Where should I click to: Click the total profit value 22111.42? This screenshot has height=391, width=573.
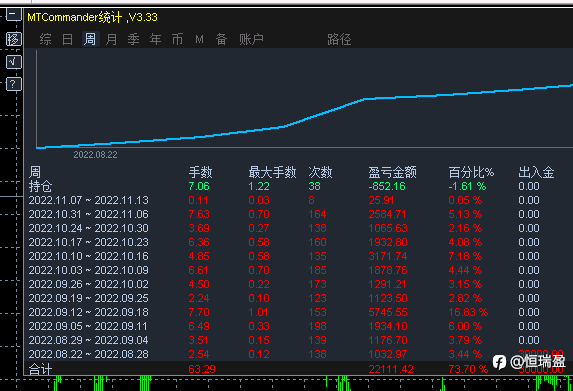click(x=391, y=369)
